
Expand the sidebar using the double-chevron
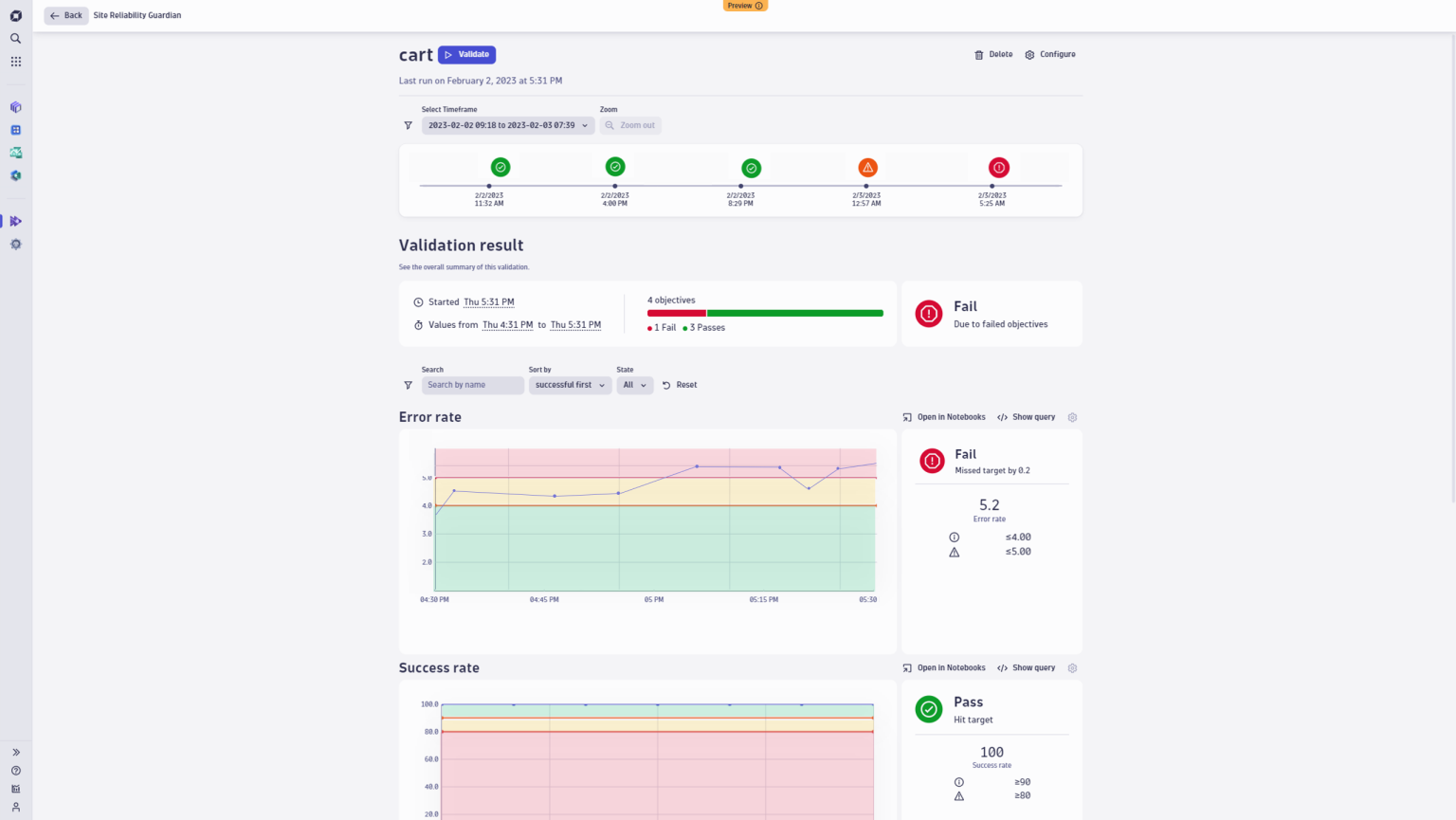(15, 752)
